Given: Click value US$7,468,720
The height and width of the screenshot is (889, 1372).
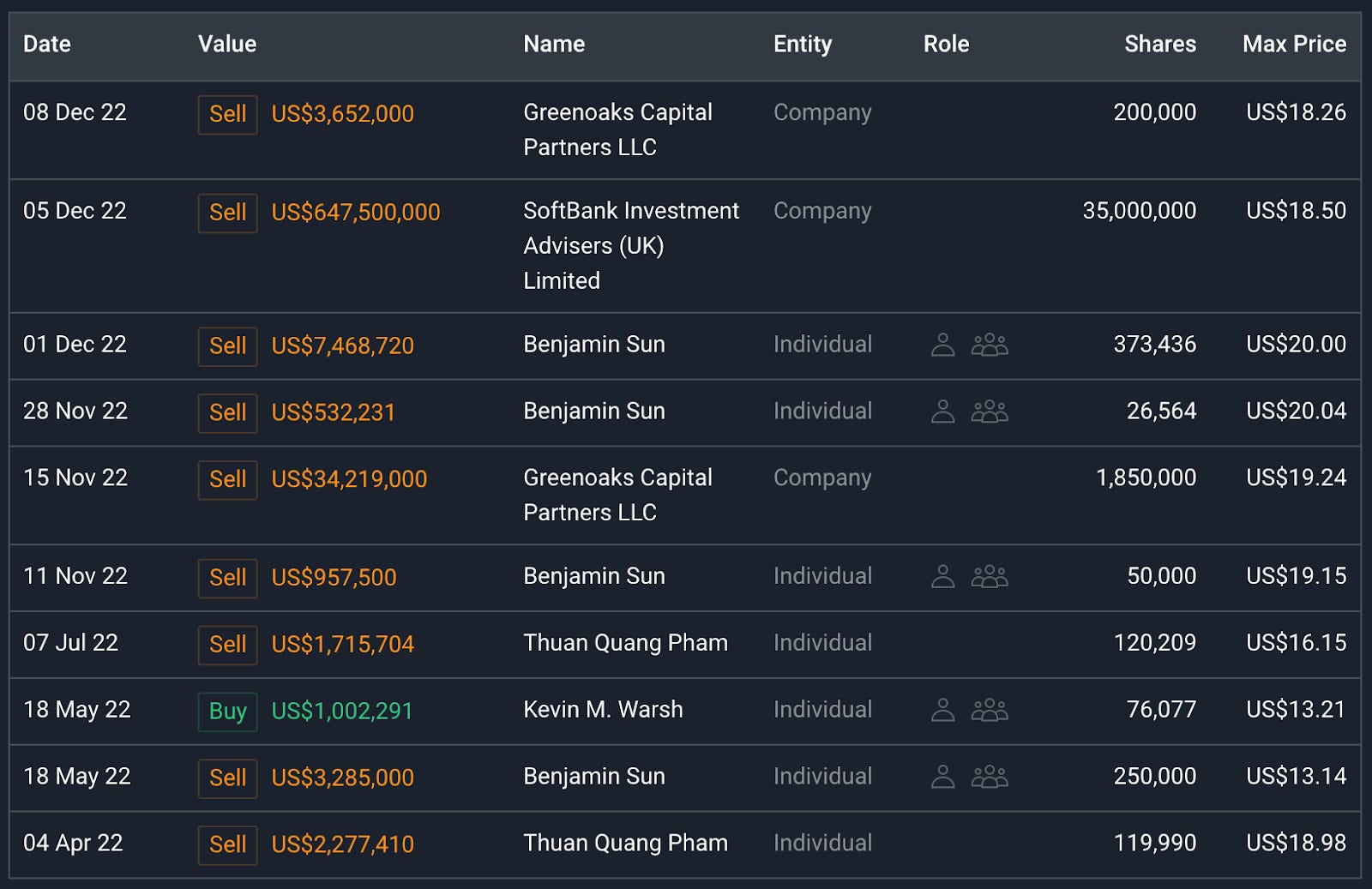Looking at the screenshot, I should point(342,346).
